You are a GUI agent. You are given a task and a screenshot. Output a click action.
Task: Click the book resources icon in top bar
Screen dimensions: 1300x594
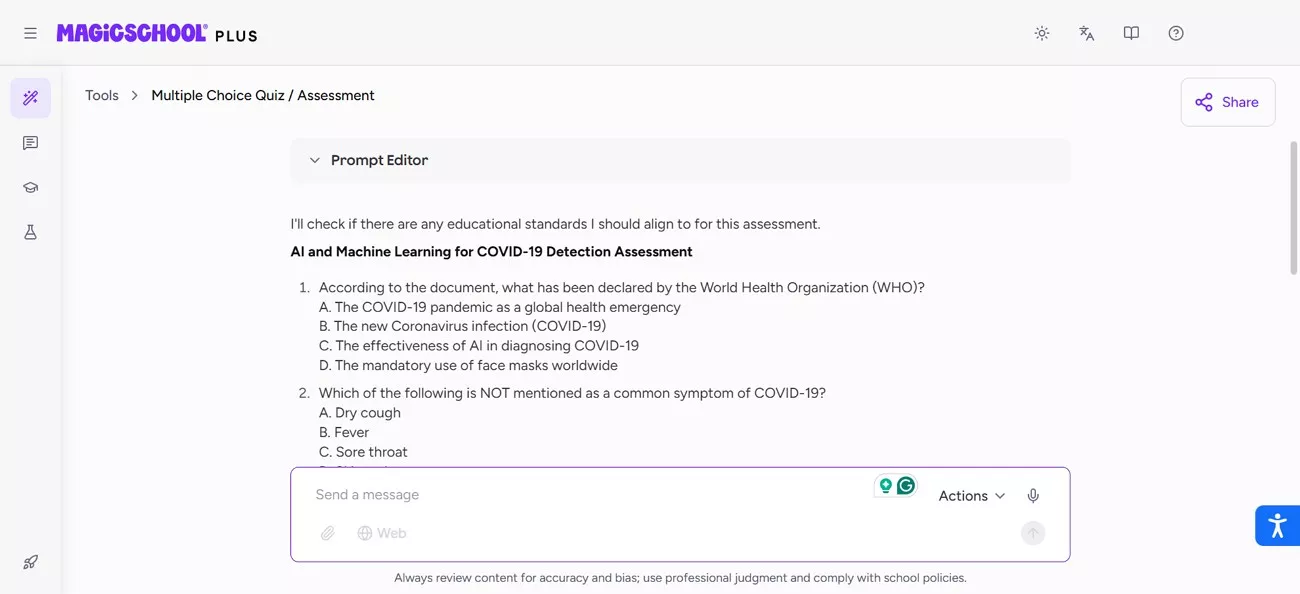click(x=1131, y=32)
